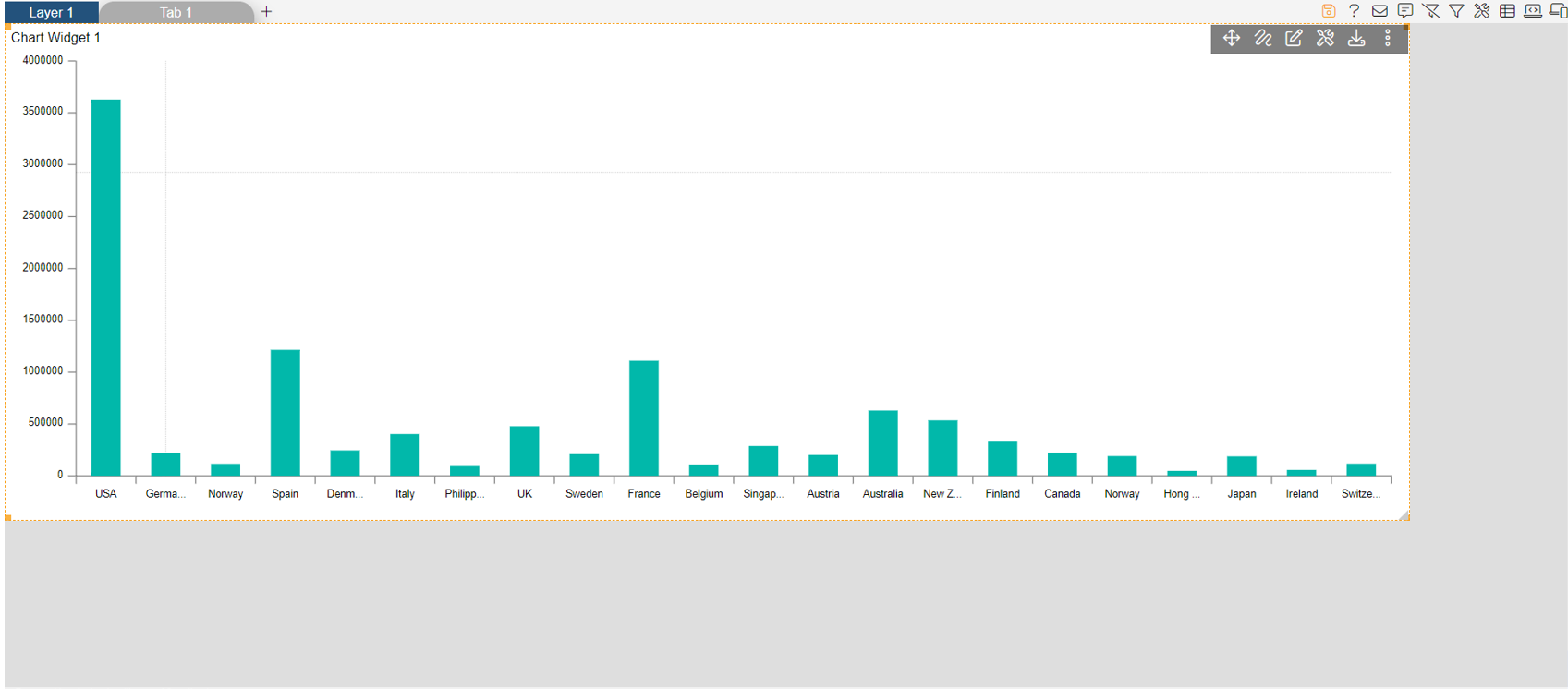The height and width of the screenshot is (689, 1568).
Task: Open dashboard settings tools icon in top toolbar
Action: 1482,11
